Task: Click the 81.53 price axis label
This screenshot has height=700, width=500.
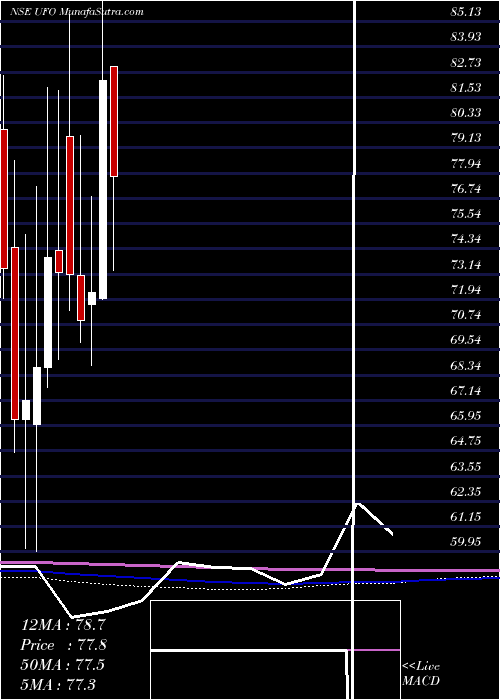Action: [466, 88]
